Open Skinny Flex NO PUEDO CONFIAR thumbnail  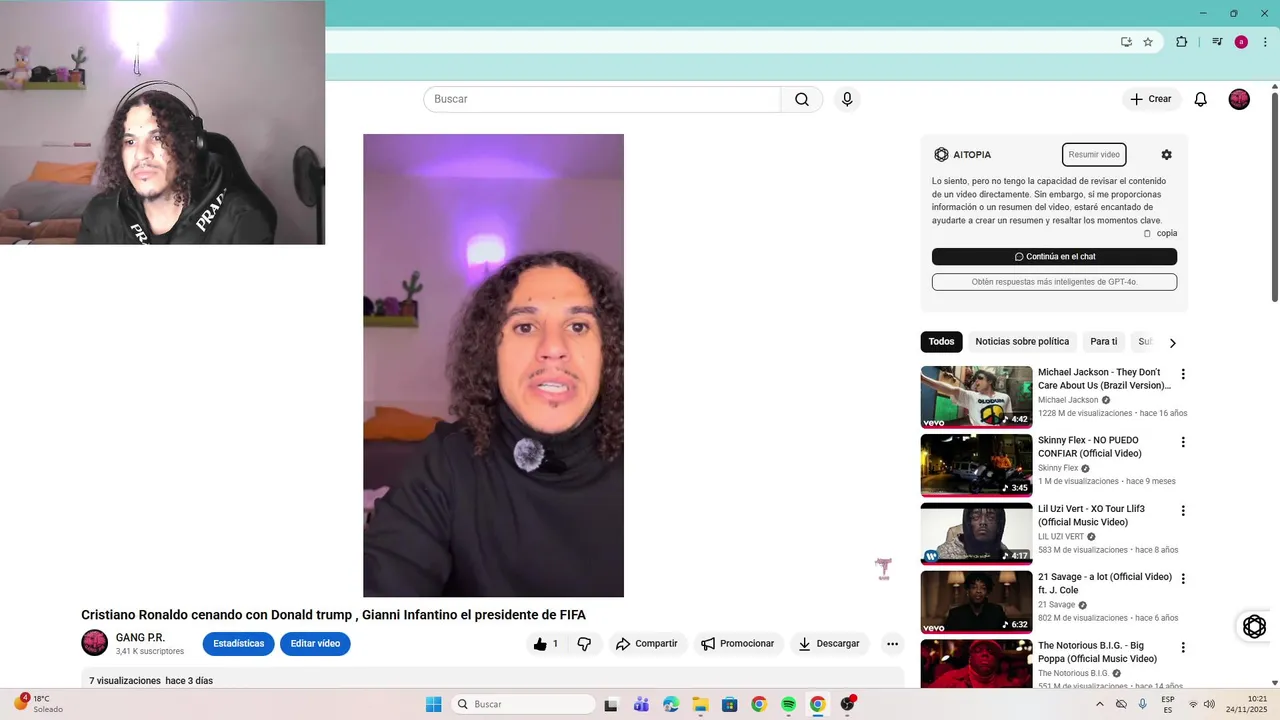point(976,465)
